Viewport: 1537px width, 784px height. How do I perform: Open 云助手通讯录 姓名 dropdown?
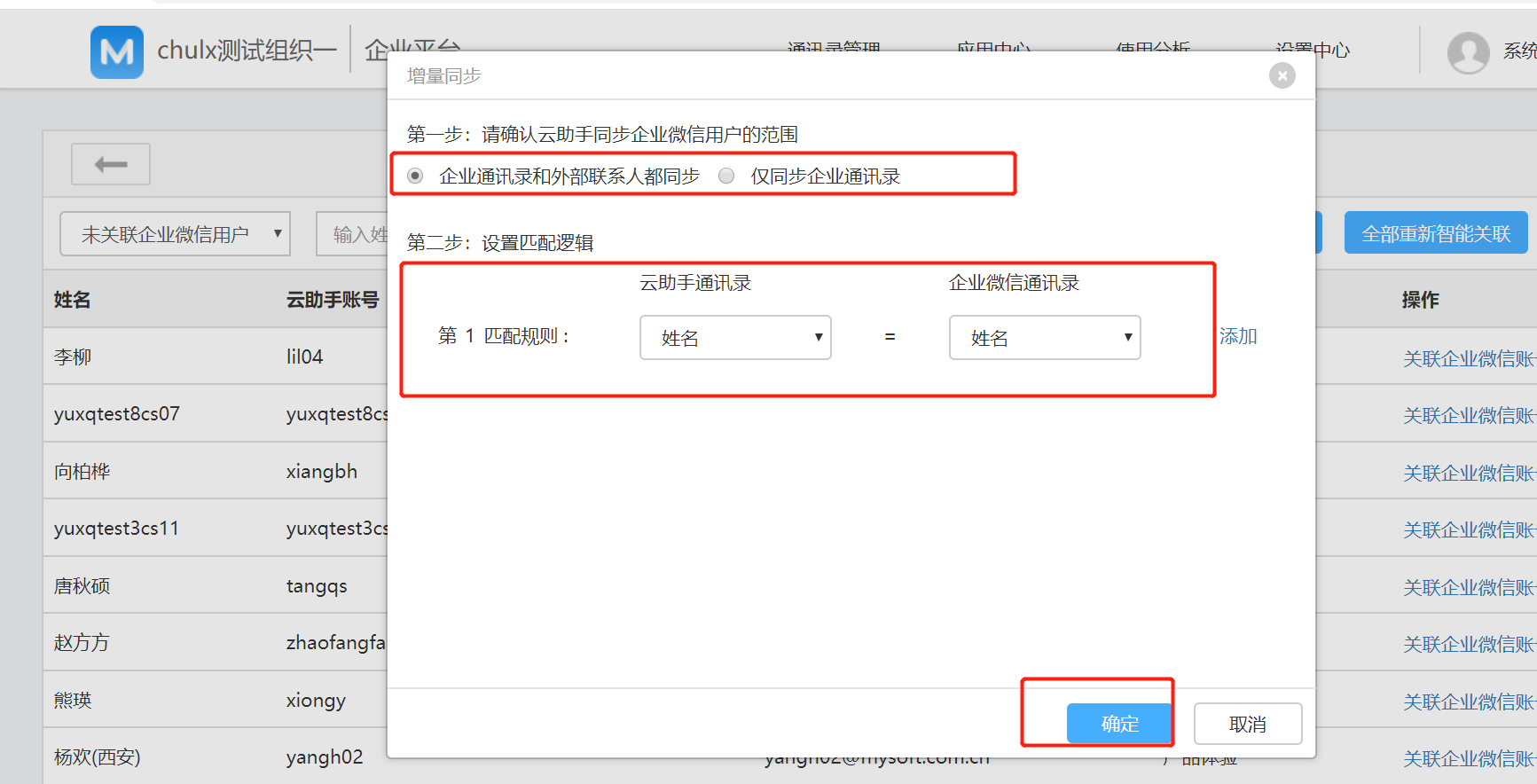[x=735, y=338]
